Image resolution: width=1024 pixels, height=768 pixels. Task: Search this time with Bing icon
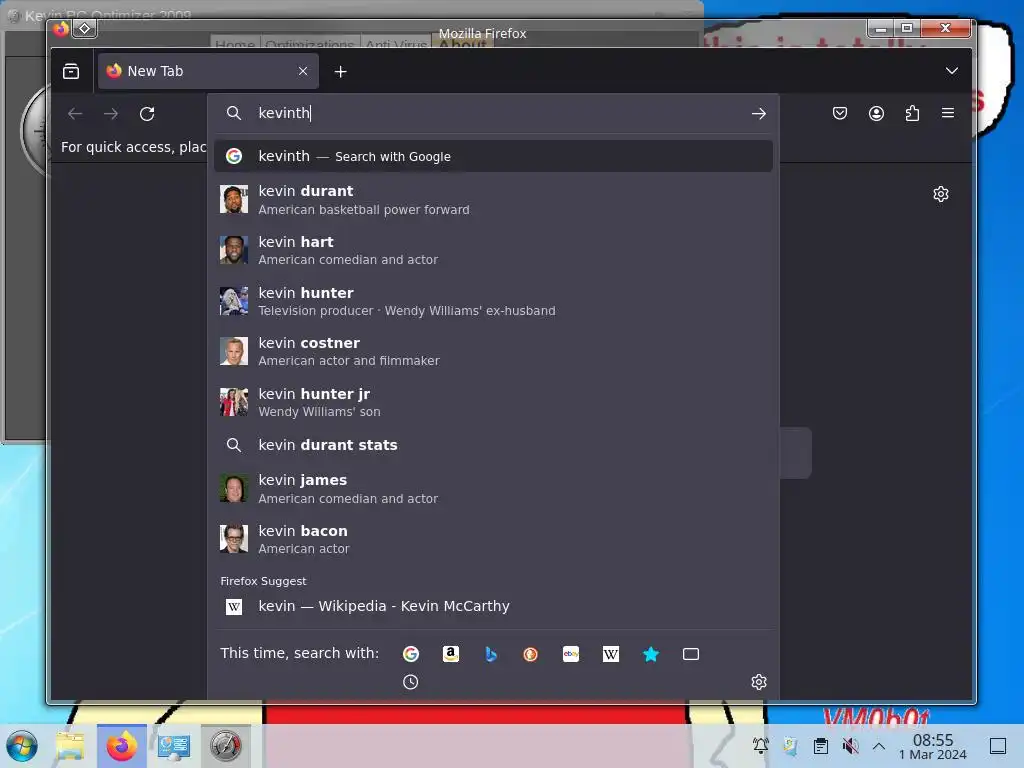(491, 654)
